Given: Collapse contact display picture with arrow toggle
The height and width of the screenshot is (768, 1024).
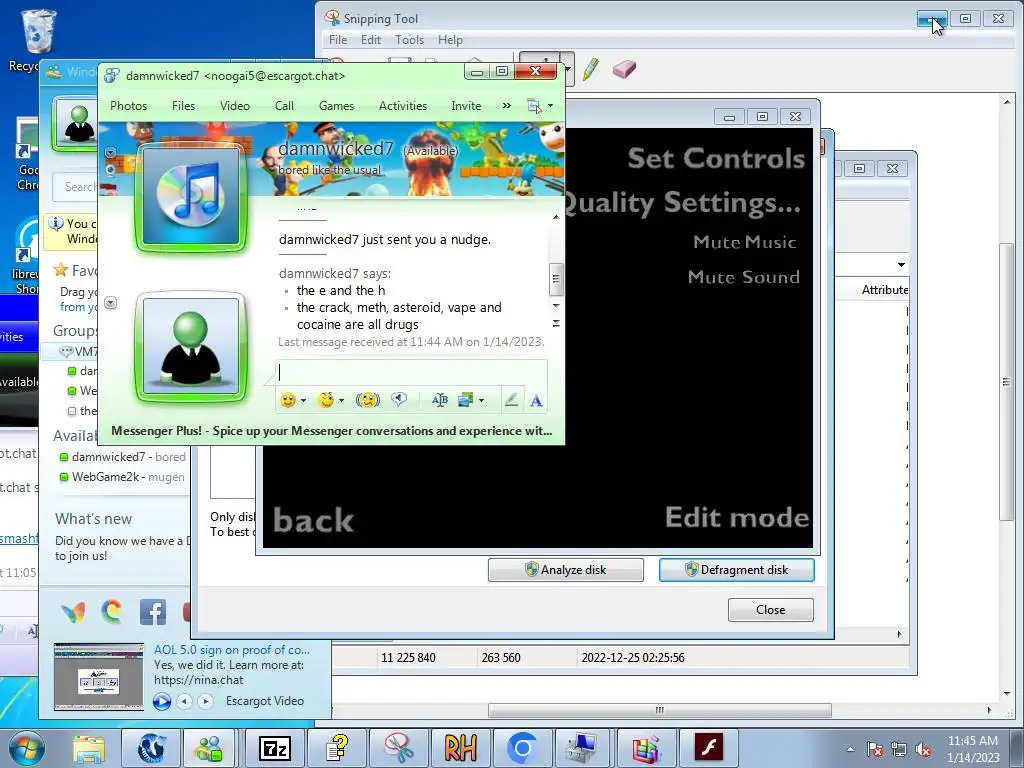Looking at the screenshot, I should pos(110,153).
